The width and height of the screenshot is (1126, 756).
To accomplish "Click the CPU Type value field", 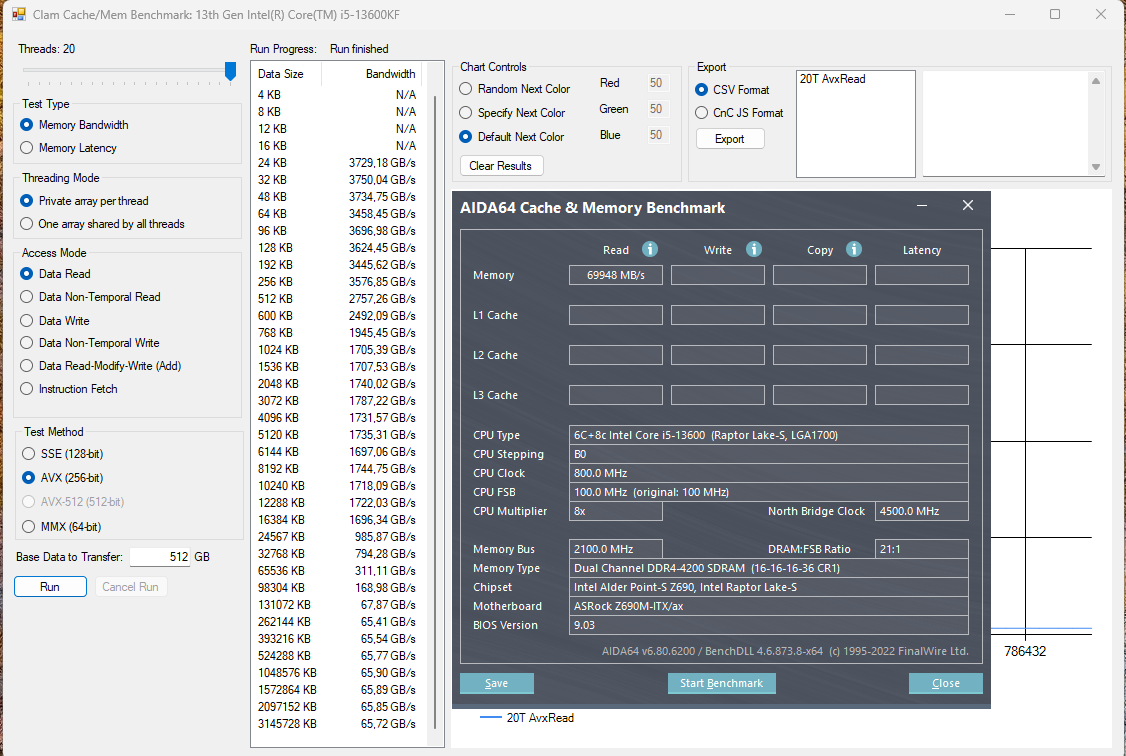I will [768, 435].
